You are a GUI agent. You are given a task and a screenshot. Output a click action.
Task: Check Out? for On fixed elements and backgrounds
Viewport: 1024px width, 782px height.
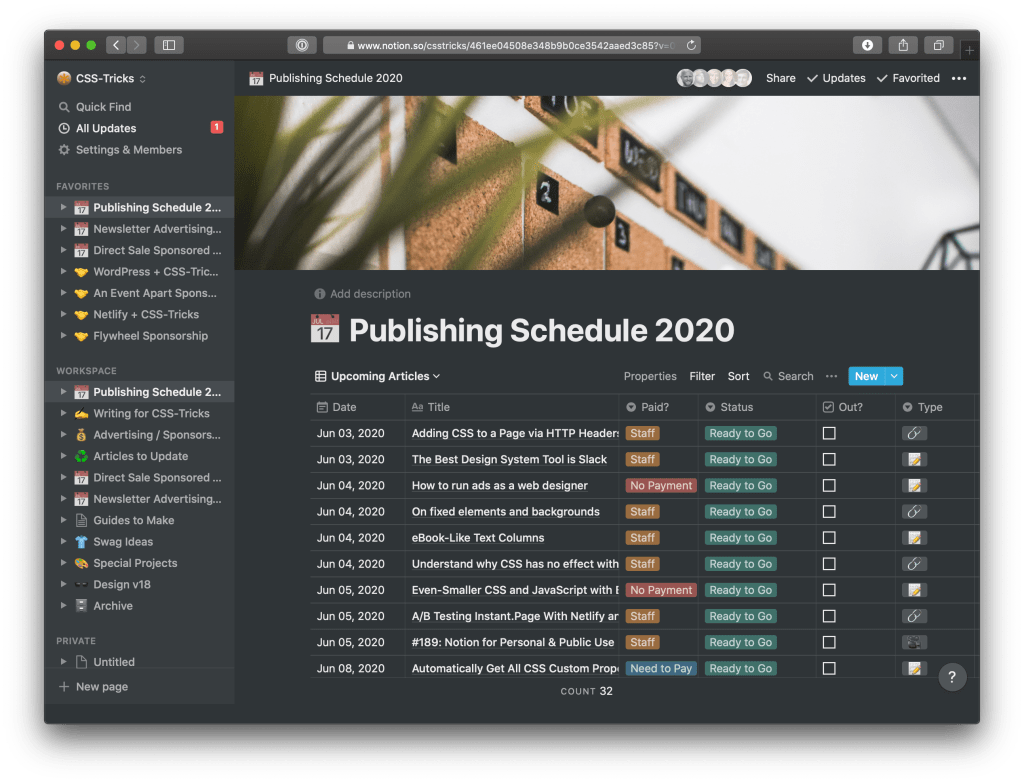click(829, 512)
